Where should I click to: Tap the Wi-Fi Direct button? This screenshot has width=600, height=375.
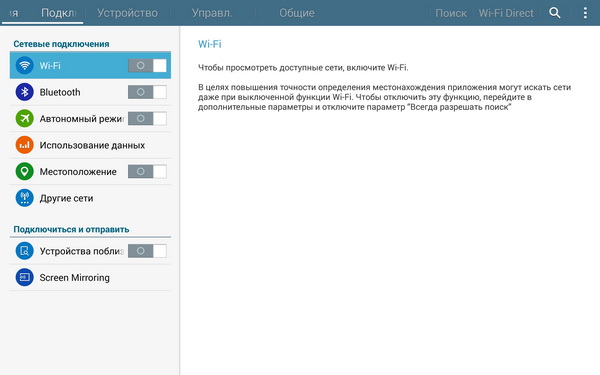click(x=506, y=13)
